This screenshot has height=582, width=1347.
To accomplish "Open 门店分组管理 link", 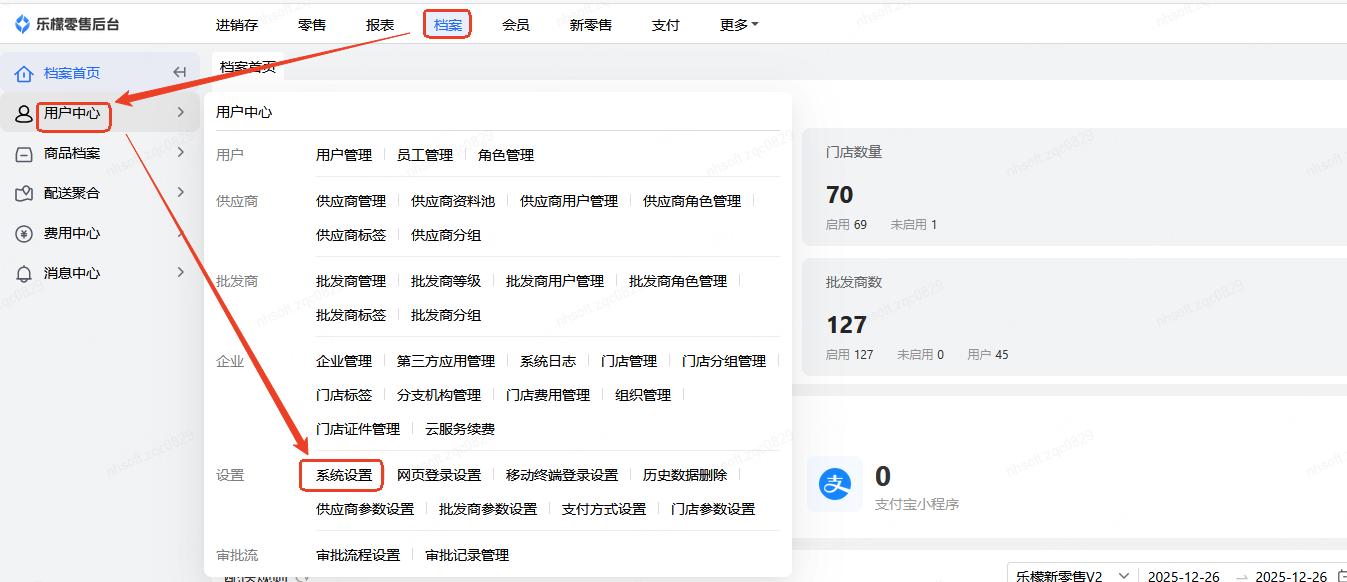I will 724,361.
